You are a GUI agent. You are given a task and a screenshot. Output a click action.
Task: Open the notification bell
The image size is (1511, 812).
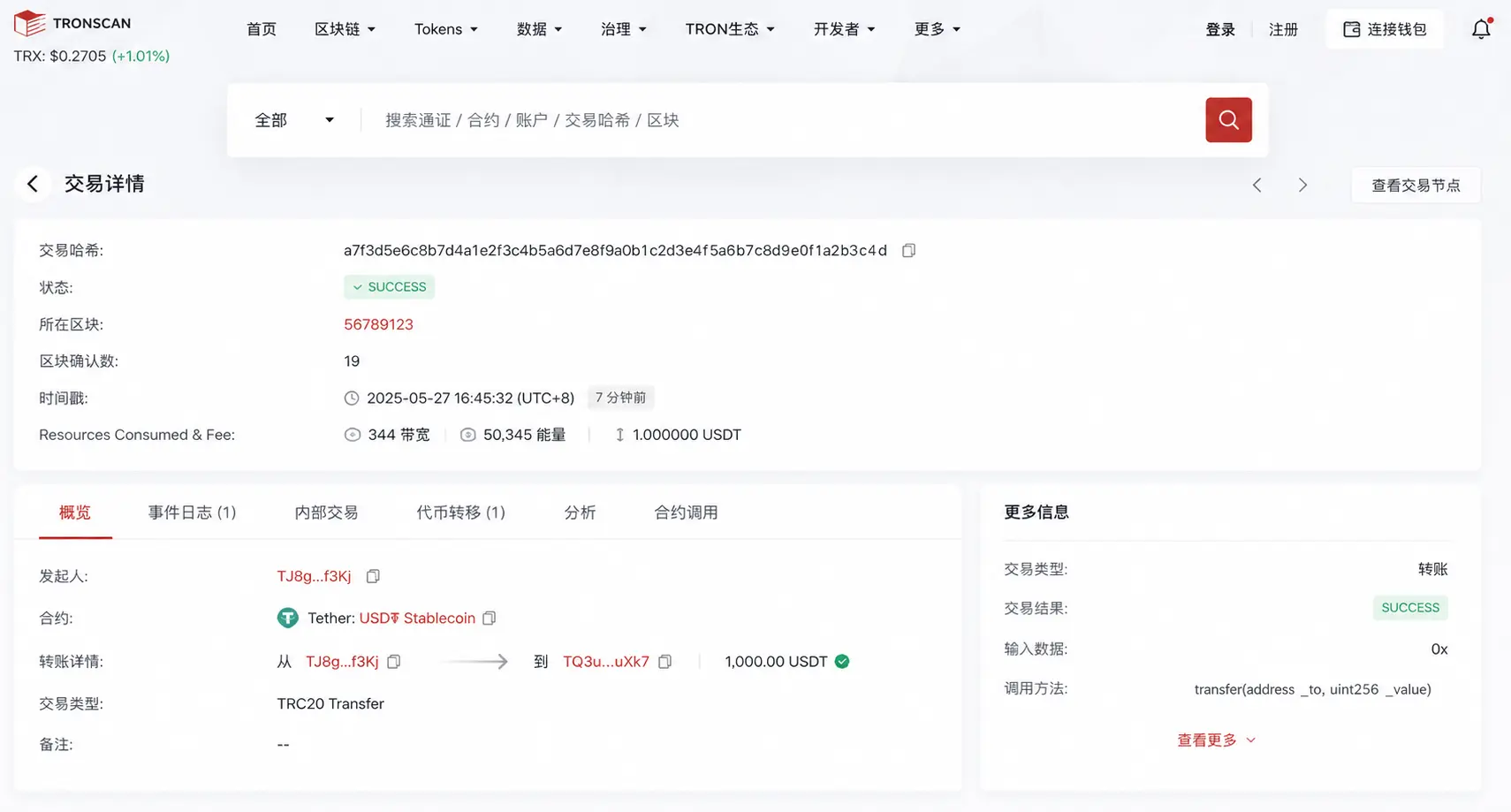[1481, 29]
